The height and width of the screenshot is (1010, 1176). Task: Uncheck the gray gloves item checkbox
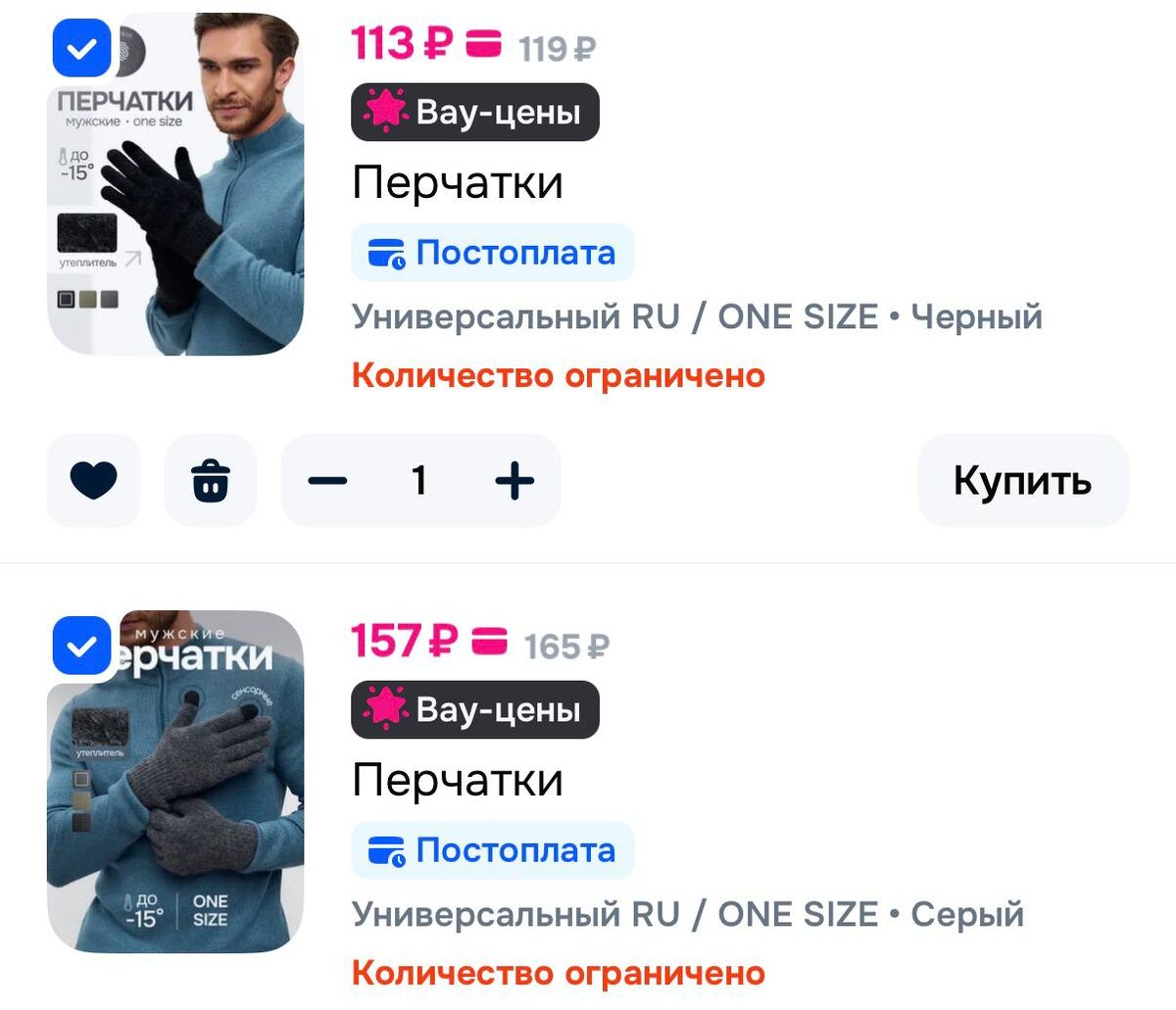click(82, 646)
